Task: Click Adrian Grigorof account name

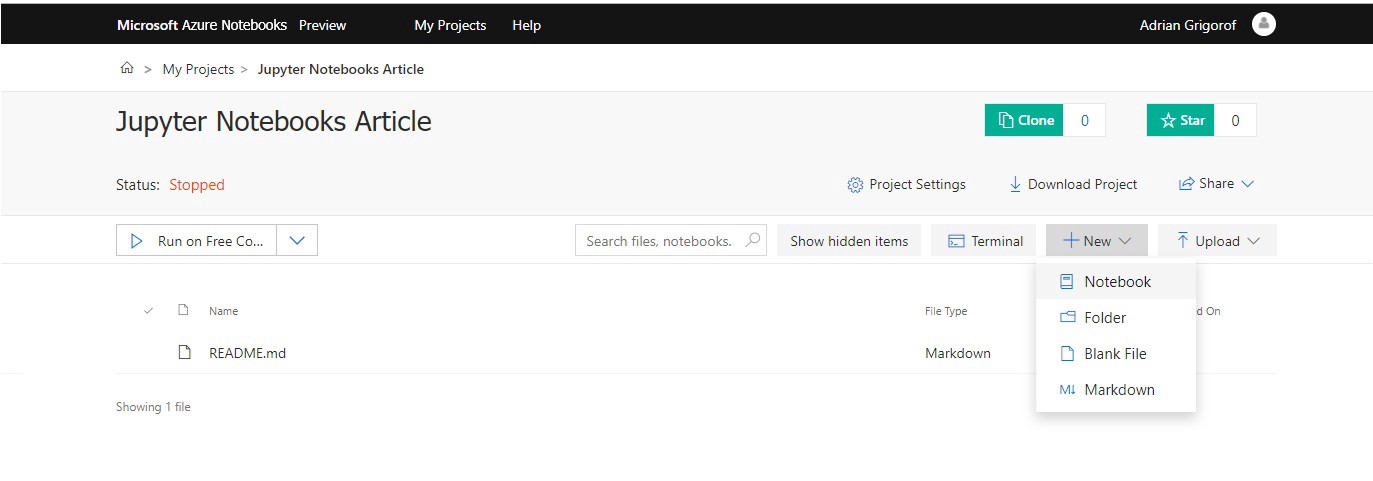Action: 1189,25
